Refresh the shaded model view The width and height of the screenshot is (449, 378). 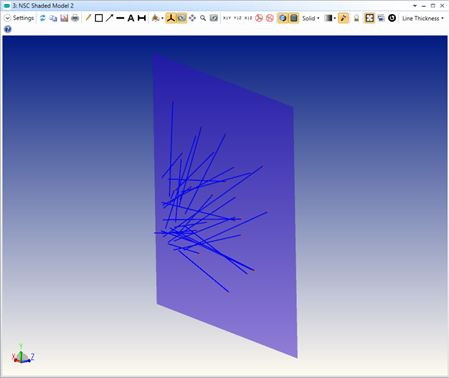(x=43, y=18)
